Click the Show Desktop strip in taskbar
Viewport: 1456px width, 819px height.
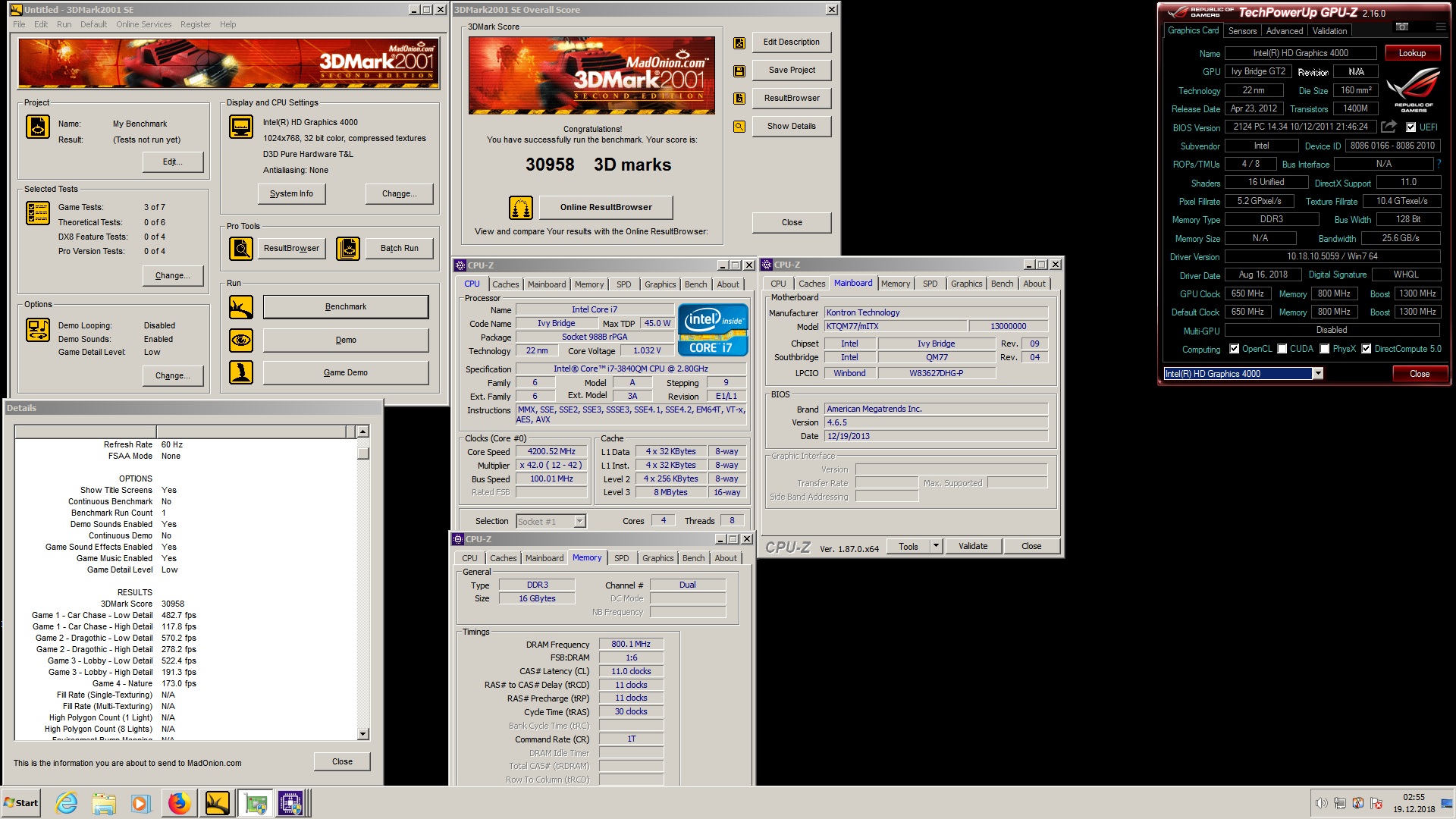point(1448,803)
